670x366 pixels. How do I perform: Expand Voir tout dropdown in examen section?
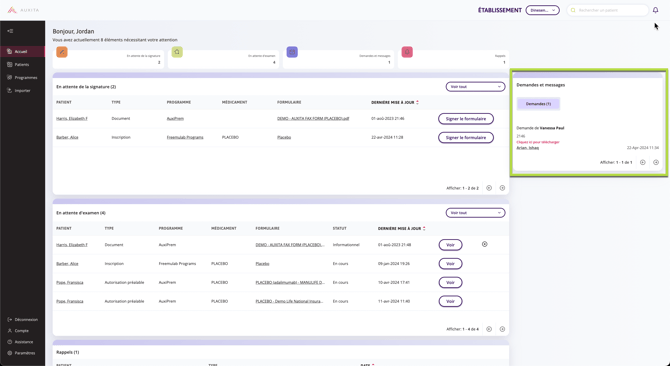pyautogui.click(x=475, y=213)
